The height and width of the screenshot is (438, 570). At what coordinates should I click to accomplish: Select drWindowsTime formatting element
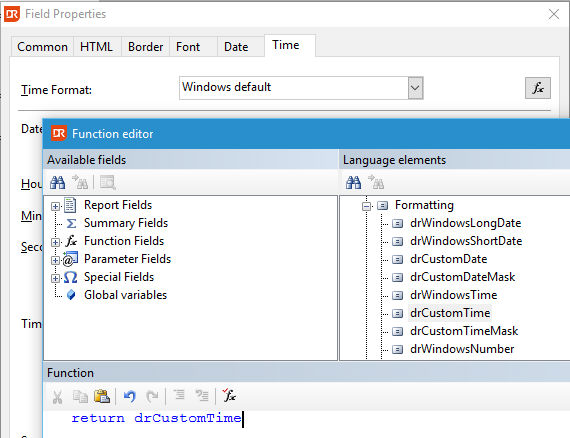coord(453,295)
